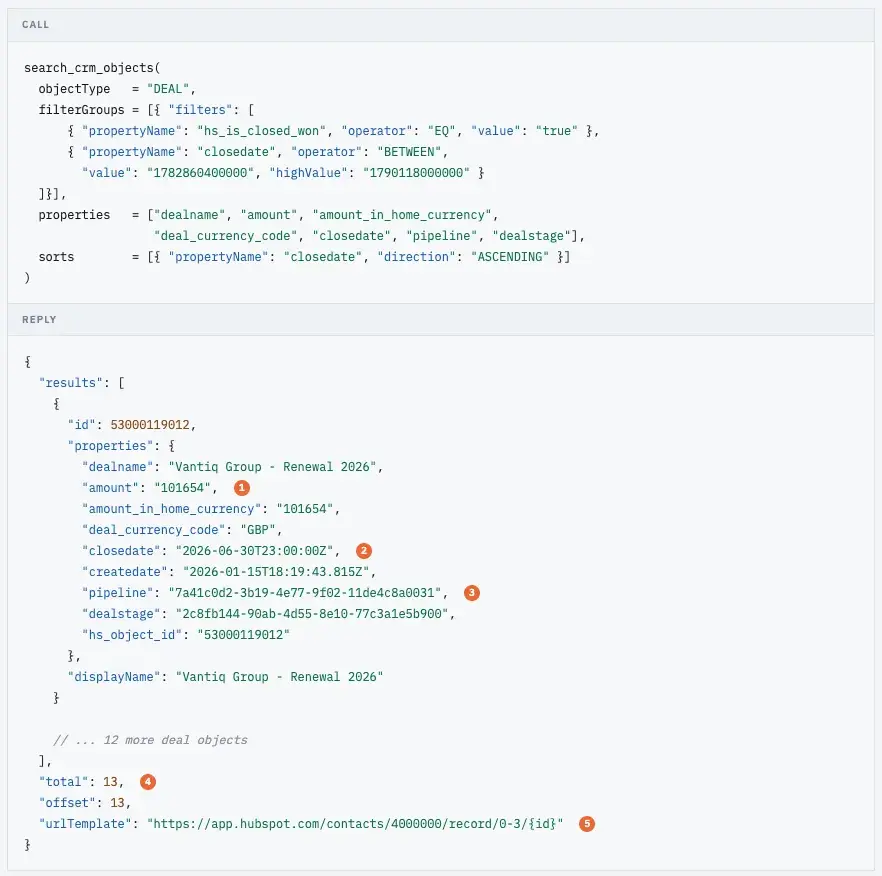882x876 pixels.
Task: Select the "ASCENDING" direction value
Action: [x=510, y=257]
